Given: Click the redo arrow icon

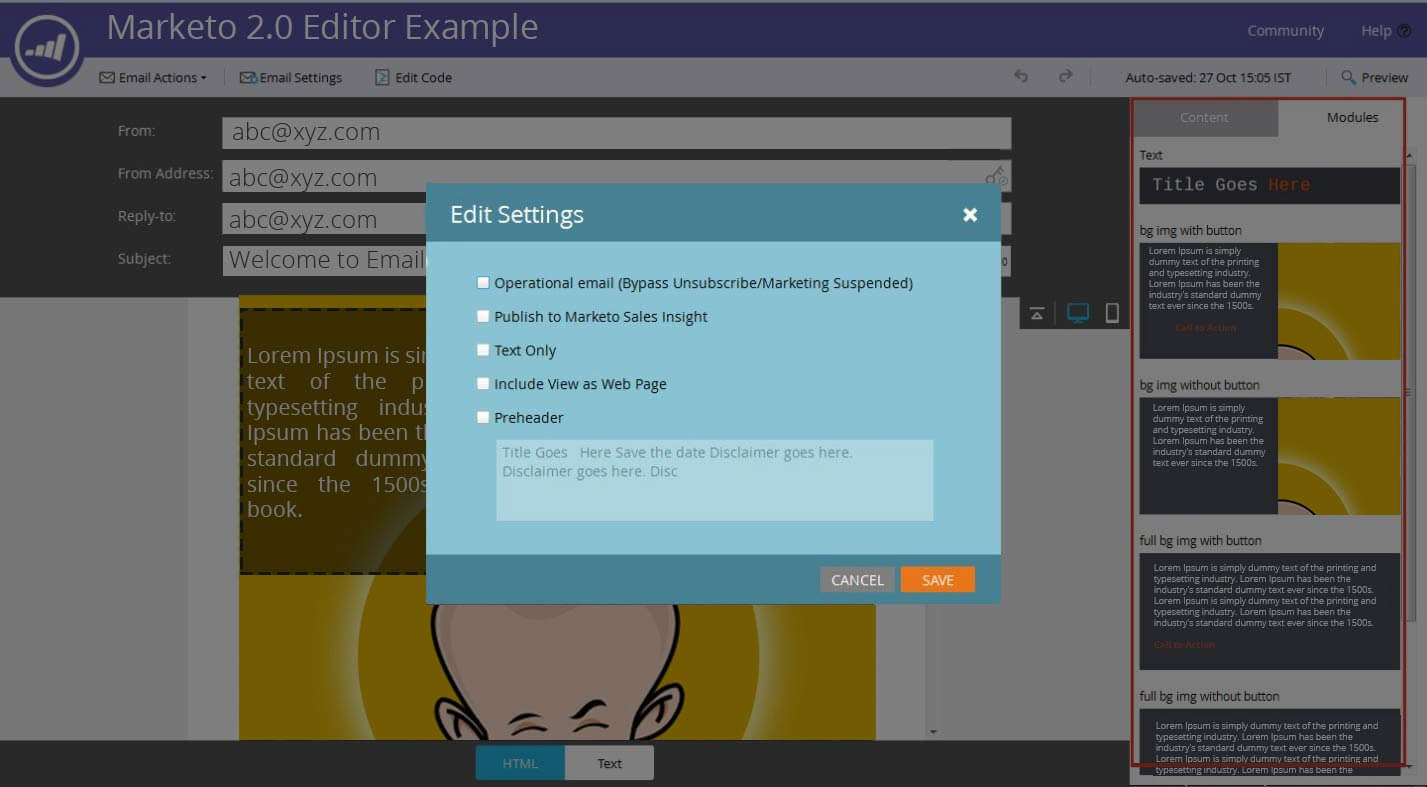Looking at the screenshot, I should 1065,77.
